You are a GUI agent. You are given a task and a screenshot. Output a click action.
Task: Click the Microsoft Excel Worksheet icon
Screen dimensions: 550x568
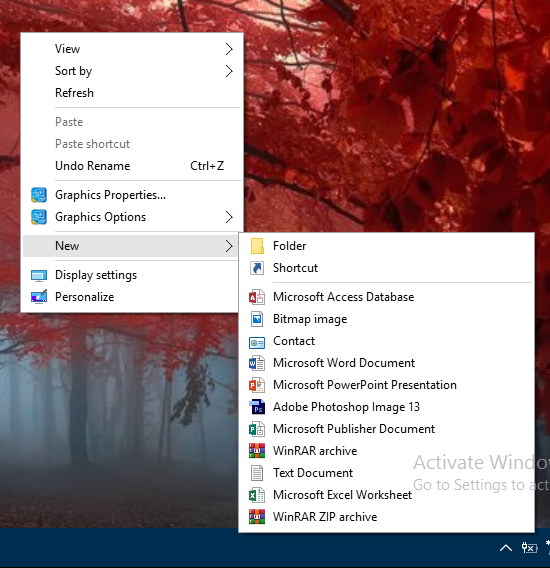pyautogui.click(x=257, y=495)
